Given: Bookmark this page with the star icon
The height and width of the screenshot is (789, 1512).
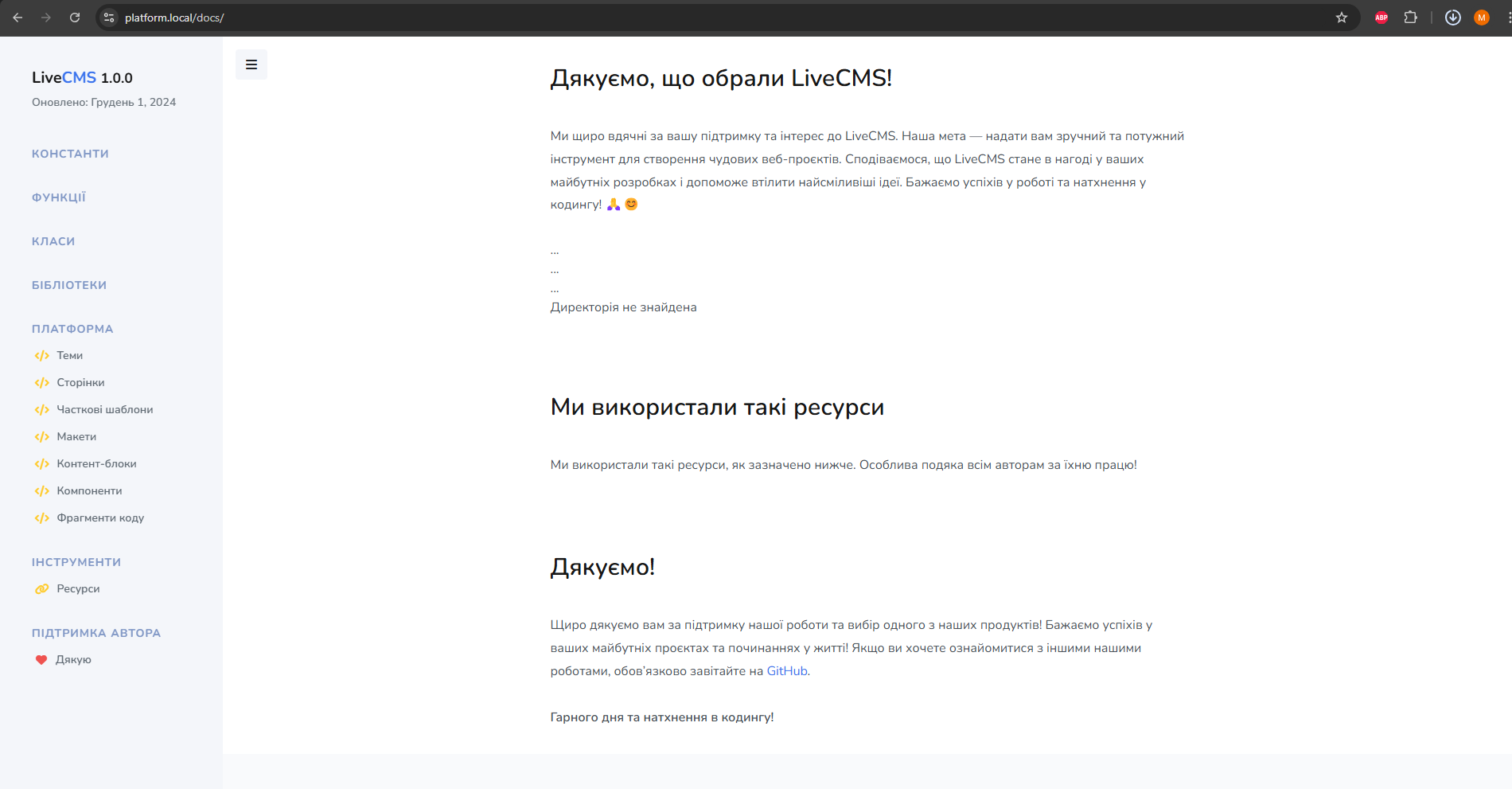Looking at the screenshot, I should point(1342,18).
